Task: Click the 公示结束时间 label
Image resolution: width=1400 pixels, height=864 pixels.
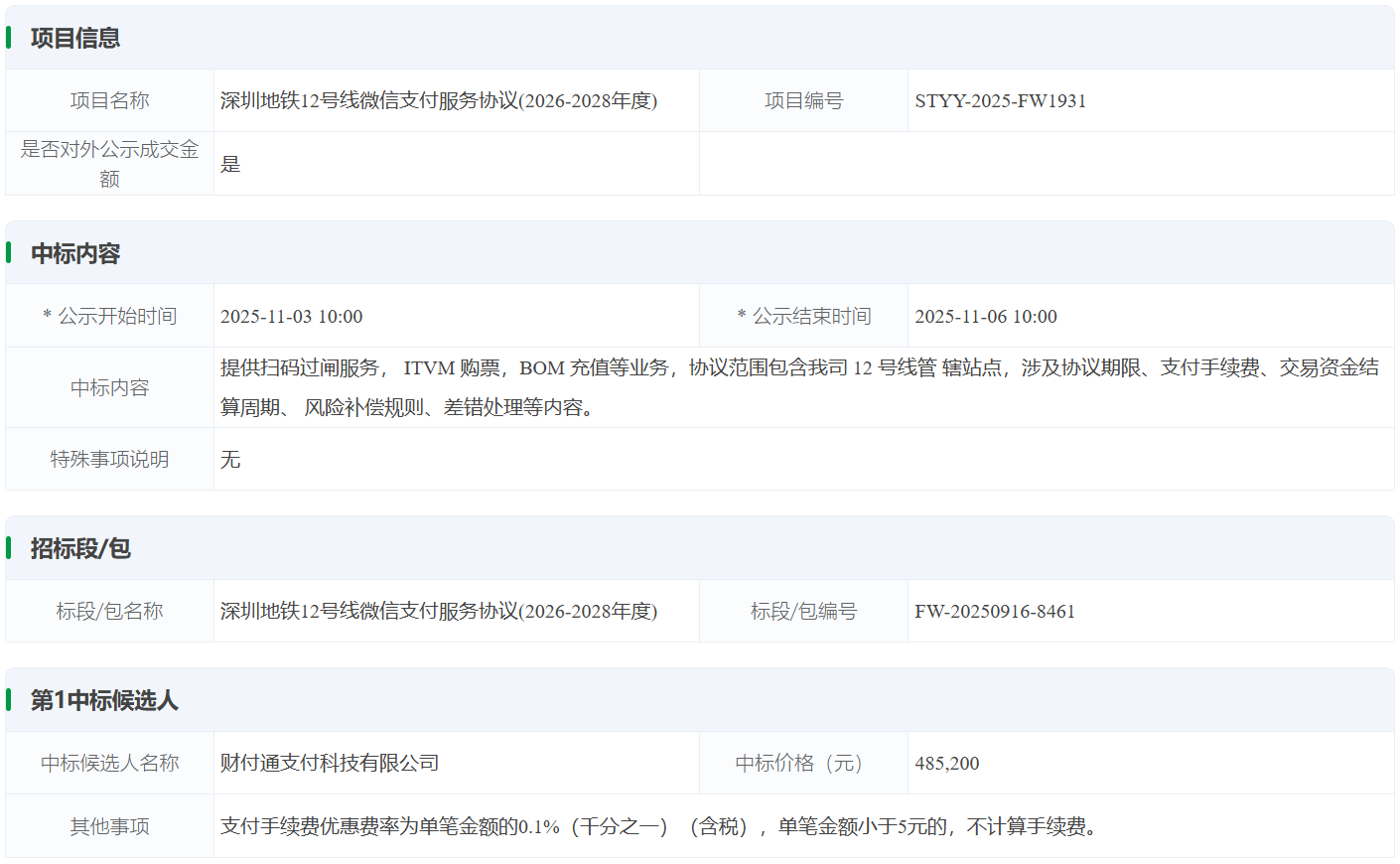Action: pos(804,316)
